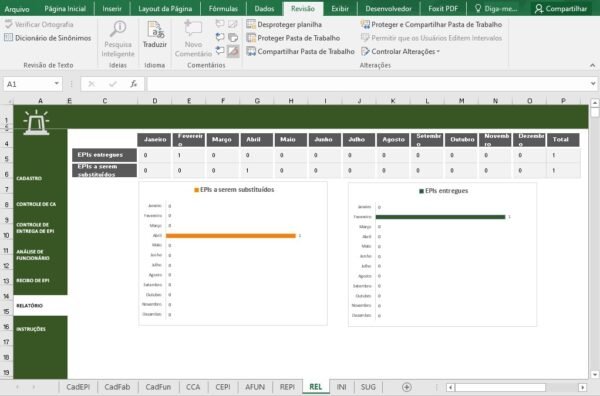This screenshot has width=600, height=396.
Task: Open the Arquivo menu
Action: pyautogui.click(x=17, y=8)
